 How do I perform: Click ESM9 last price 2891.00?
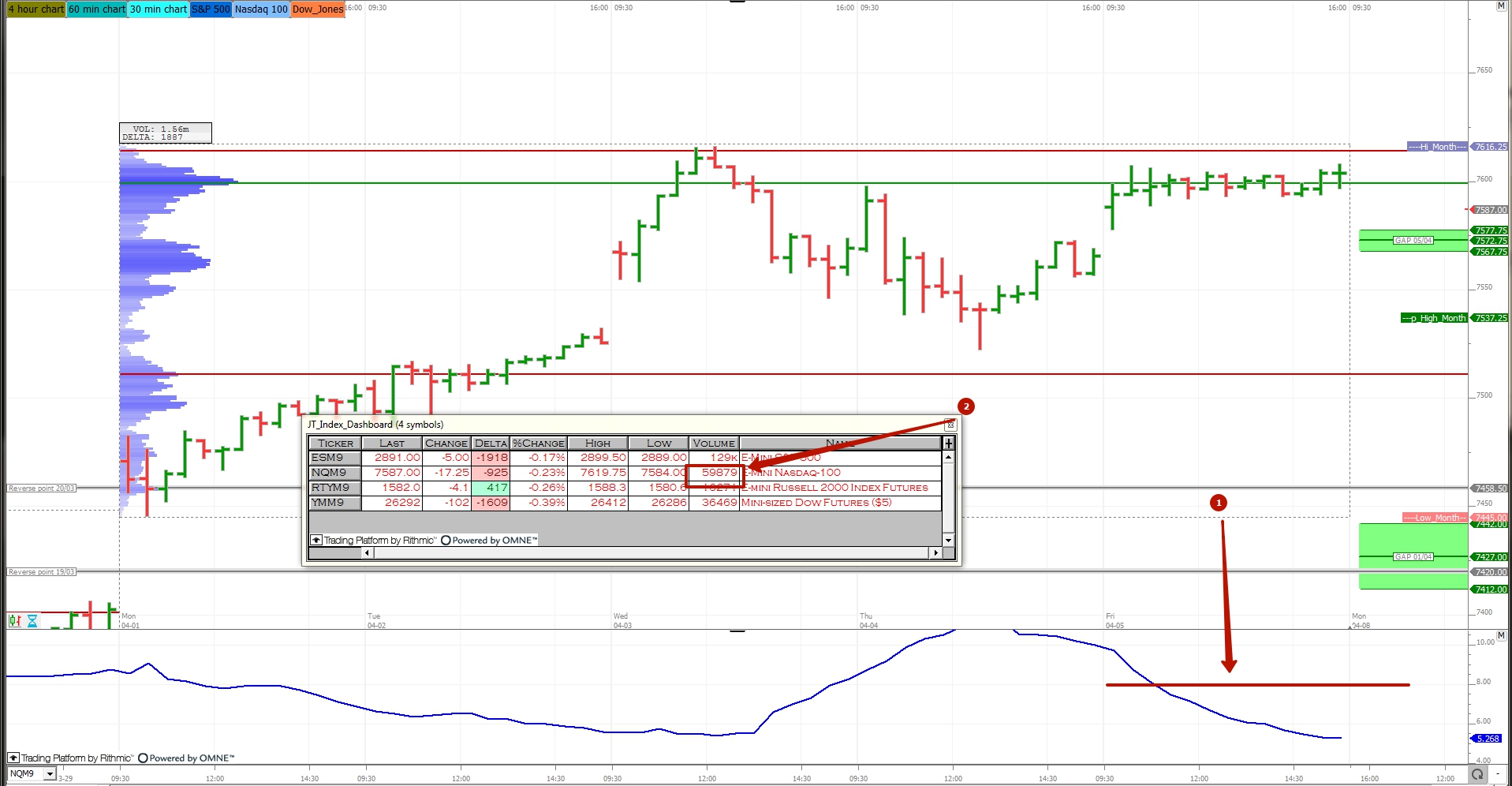coord(397,458)
